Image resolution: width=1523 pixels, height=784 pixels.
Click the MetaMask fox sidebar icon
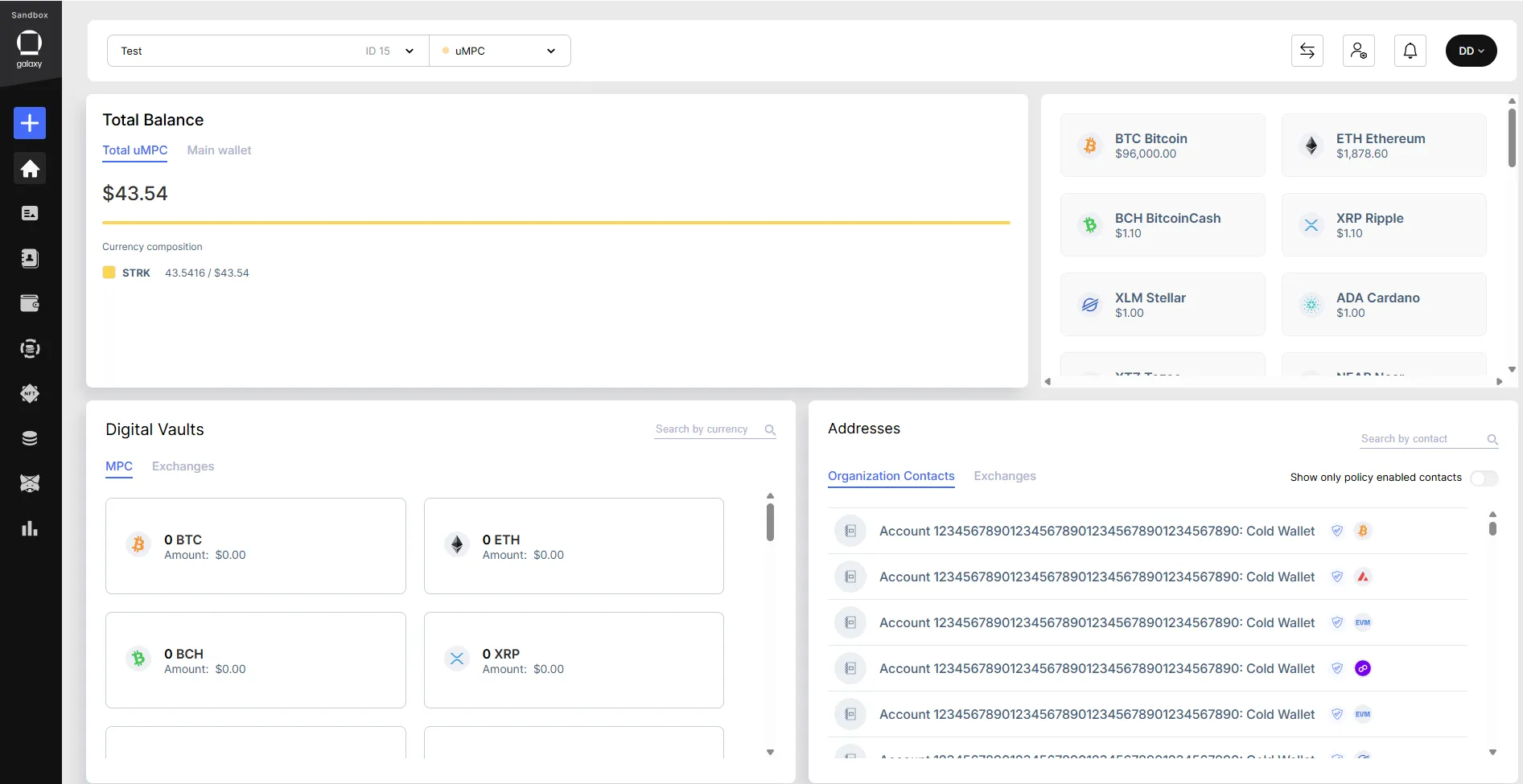coord(30,483)
